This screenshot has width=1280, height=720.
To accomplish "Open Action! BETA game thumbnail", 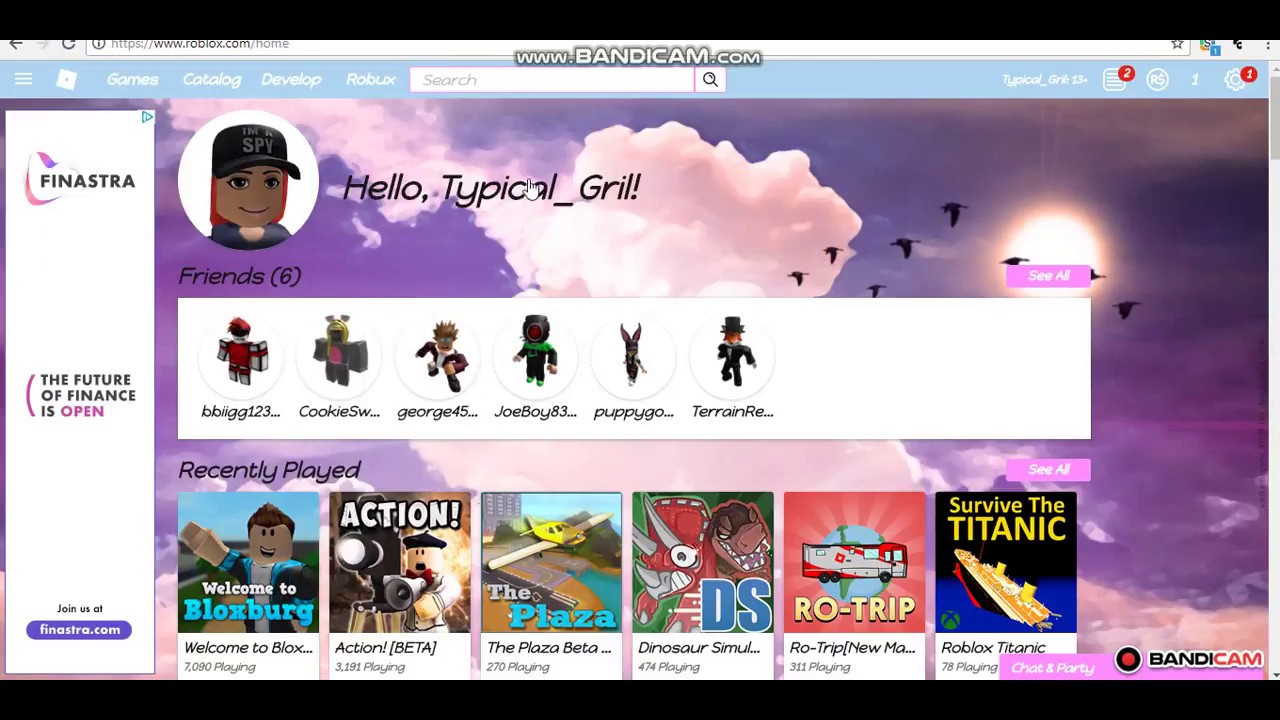I will pos(400,562).
